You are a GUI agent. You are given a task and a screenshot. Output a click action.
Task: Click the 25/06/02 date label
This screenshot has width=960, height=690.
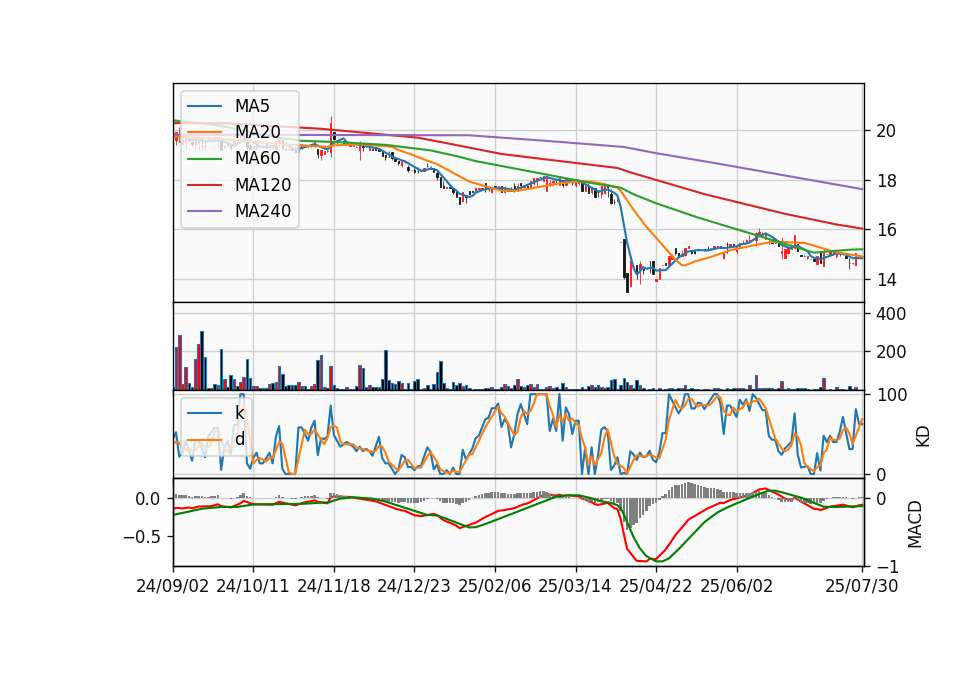737,586
